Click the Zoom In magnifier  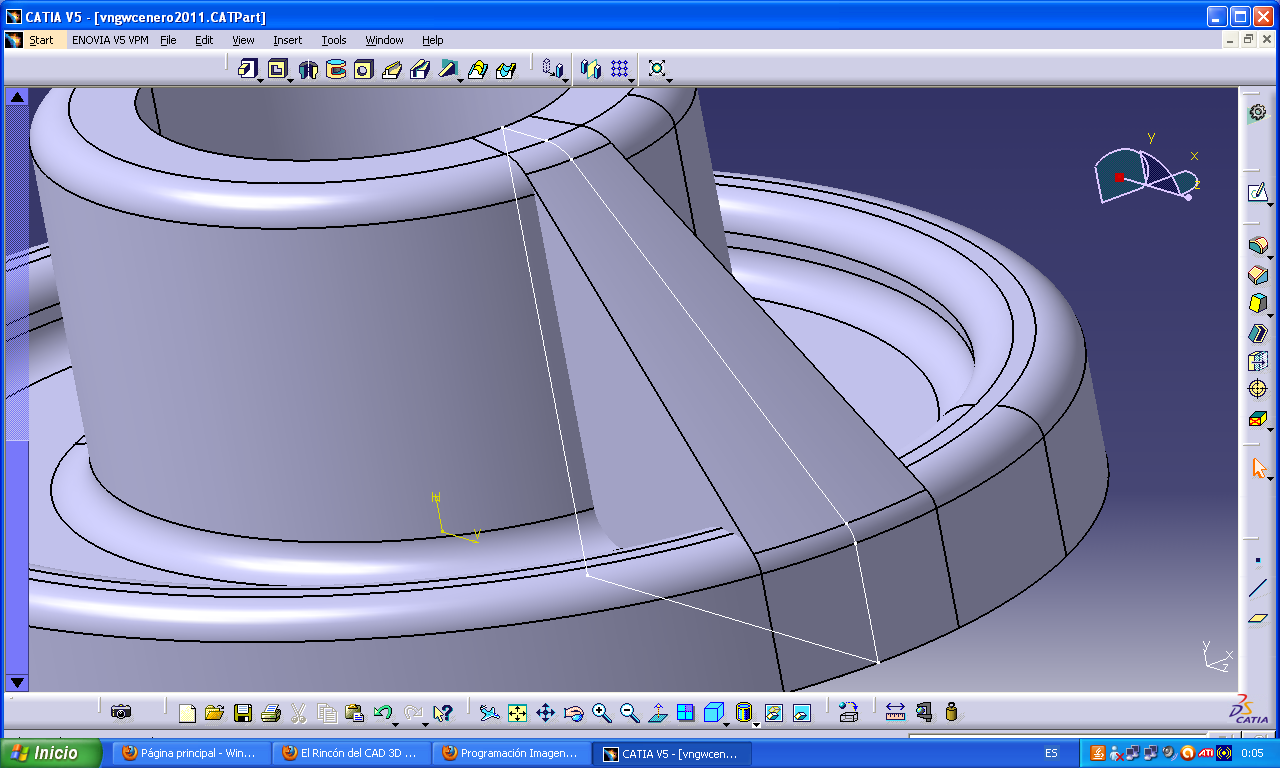click(x=601, y=713)
